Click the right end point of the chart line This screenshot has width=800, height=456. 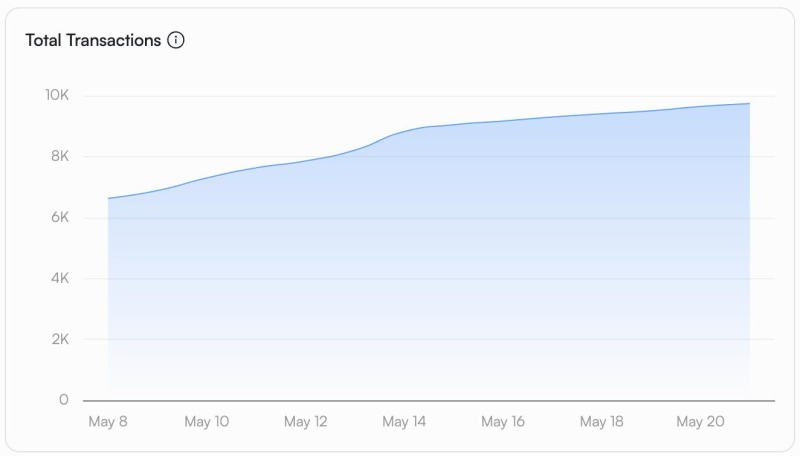click(749, 104)
